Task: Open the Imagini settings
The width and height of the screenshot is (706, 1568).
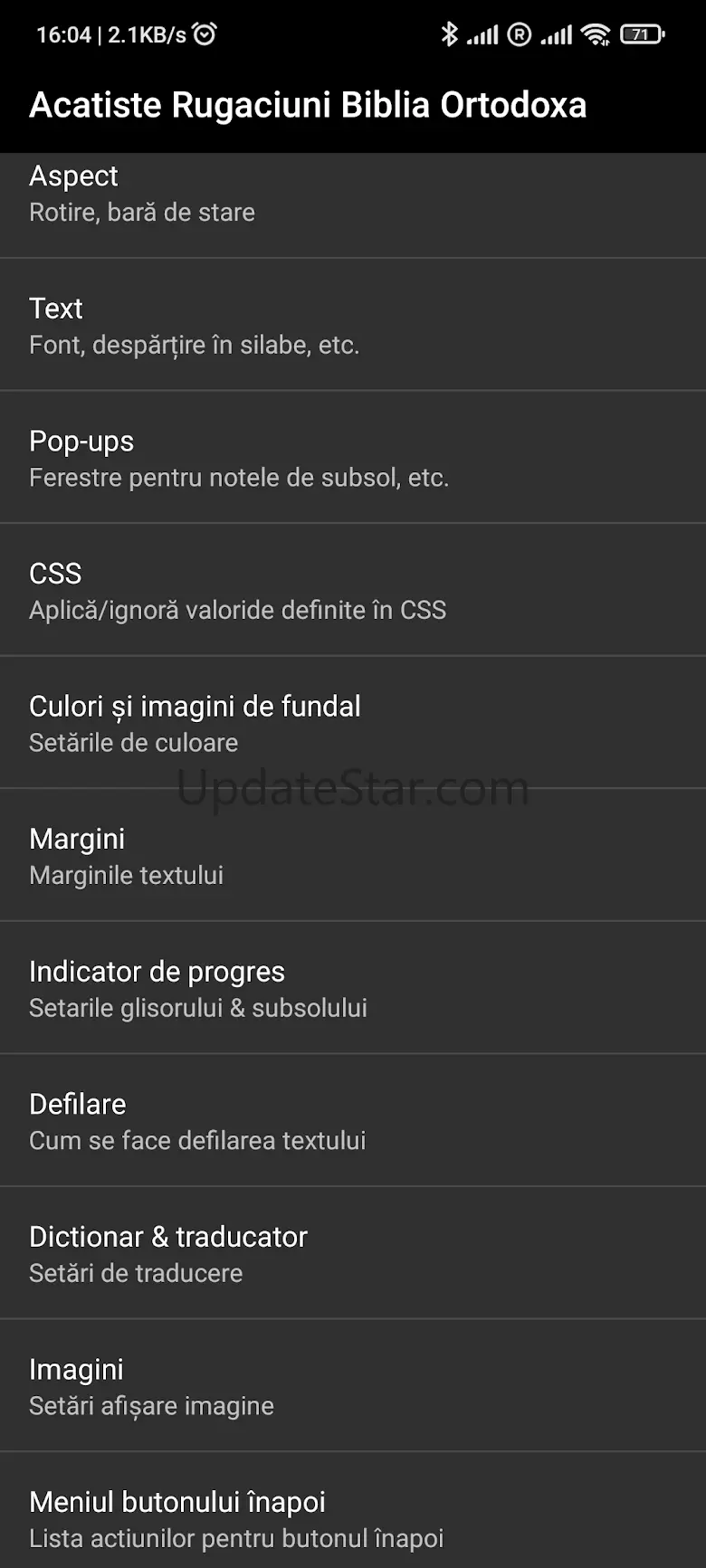Action: tap(353, 1385)
